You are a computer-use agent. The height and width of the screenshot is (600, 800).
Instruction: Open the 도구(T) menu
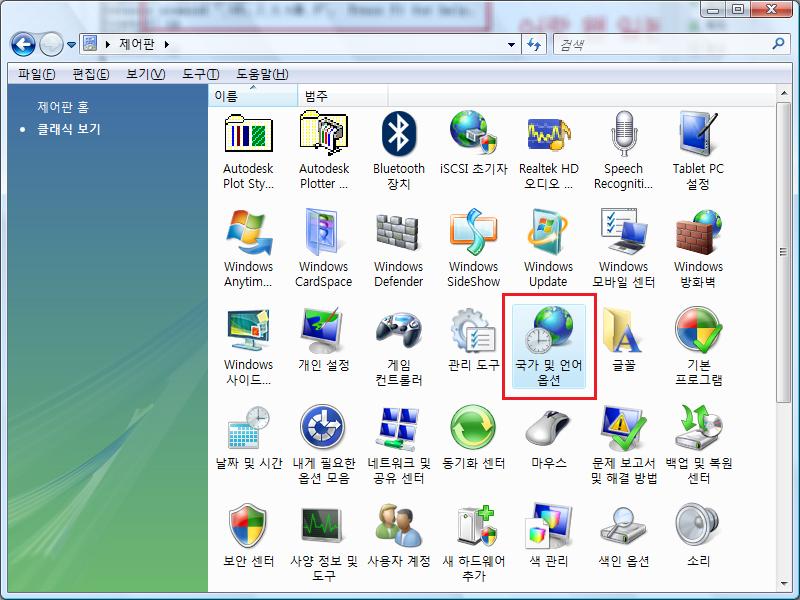click(201, 74)
